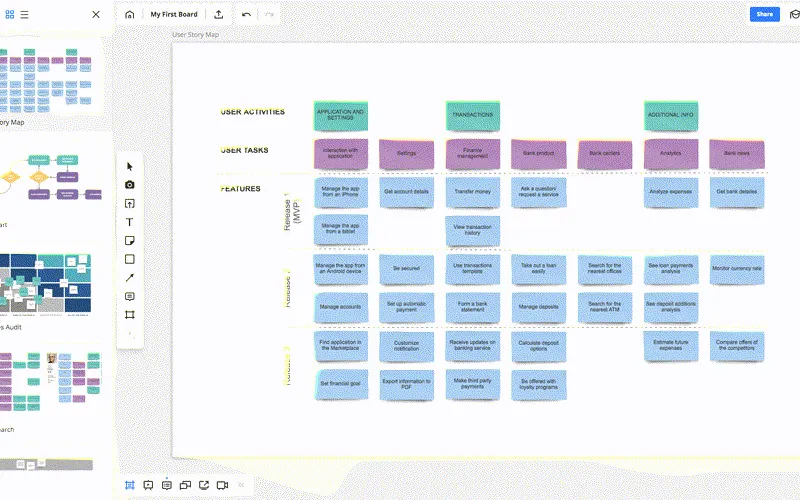Select the Text tool

point(130,222)
